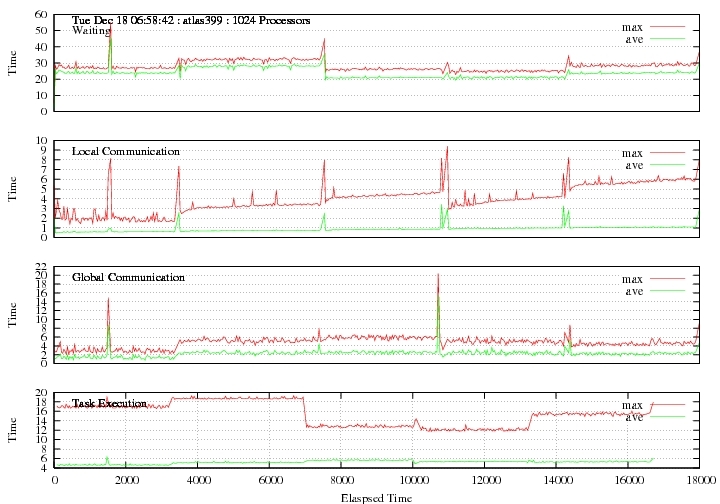Screen dimensions: 720x504
Task: Select 'ave' legend text in Local Communication plot
Action: [634, 165]
